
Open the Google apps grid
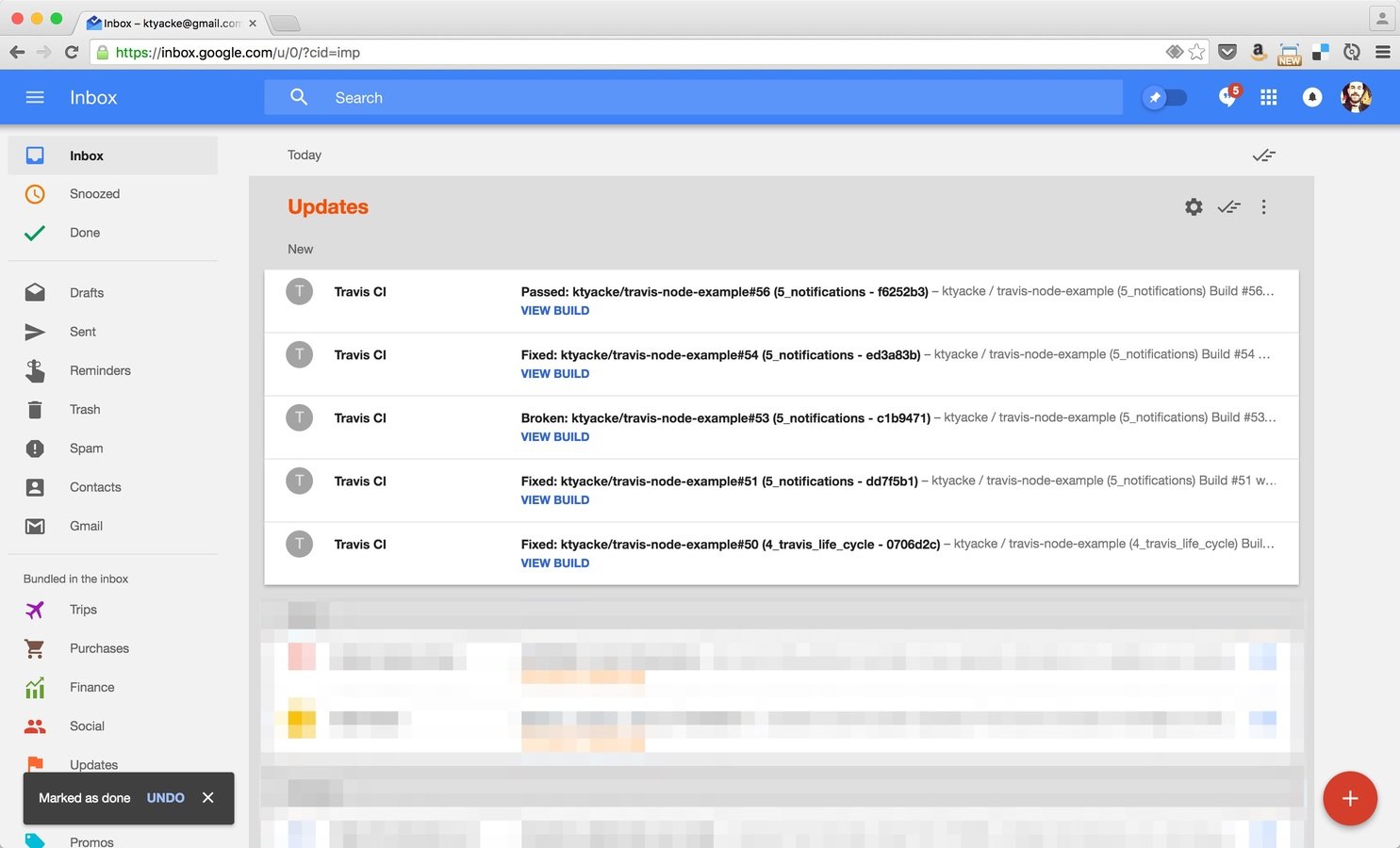(1269, 97)
